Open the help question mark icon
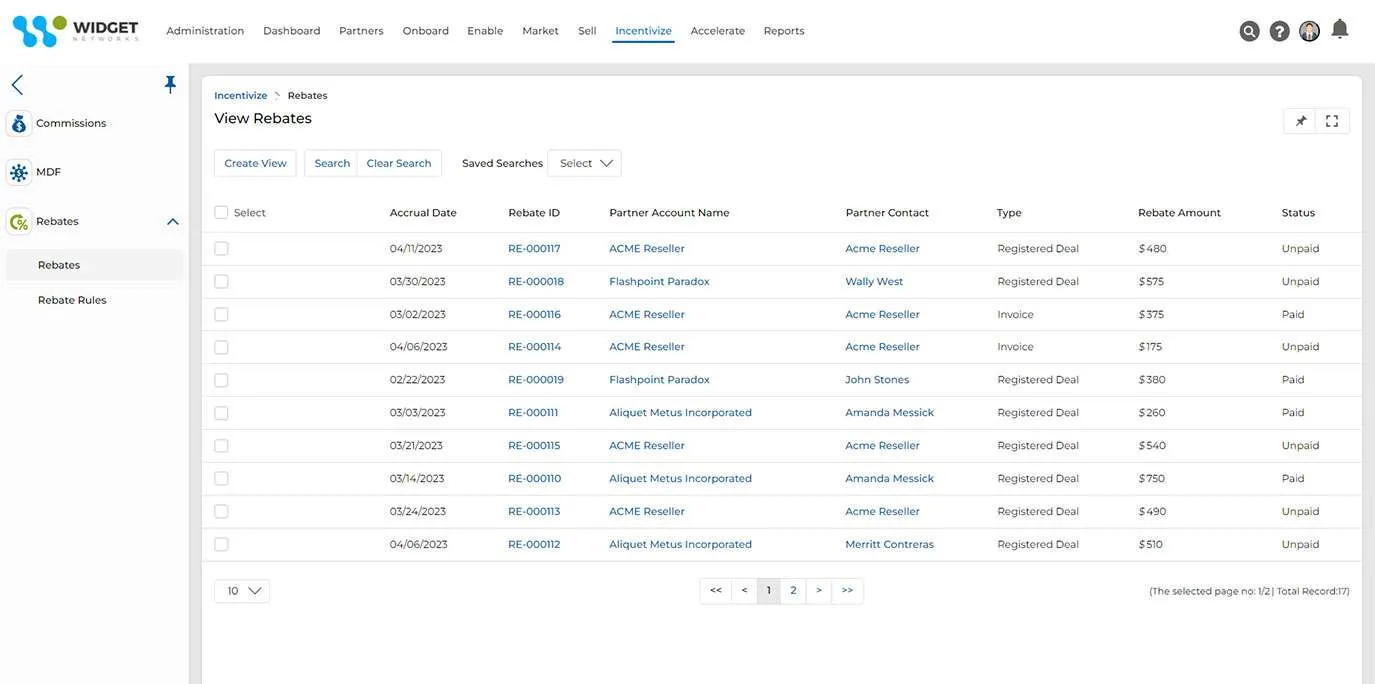The height and width of the screenshot is (684, 1375). (x=1279, y=31)
